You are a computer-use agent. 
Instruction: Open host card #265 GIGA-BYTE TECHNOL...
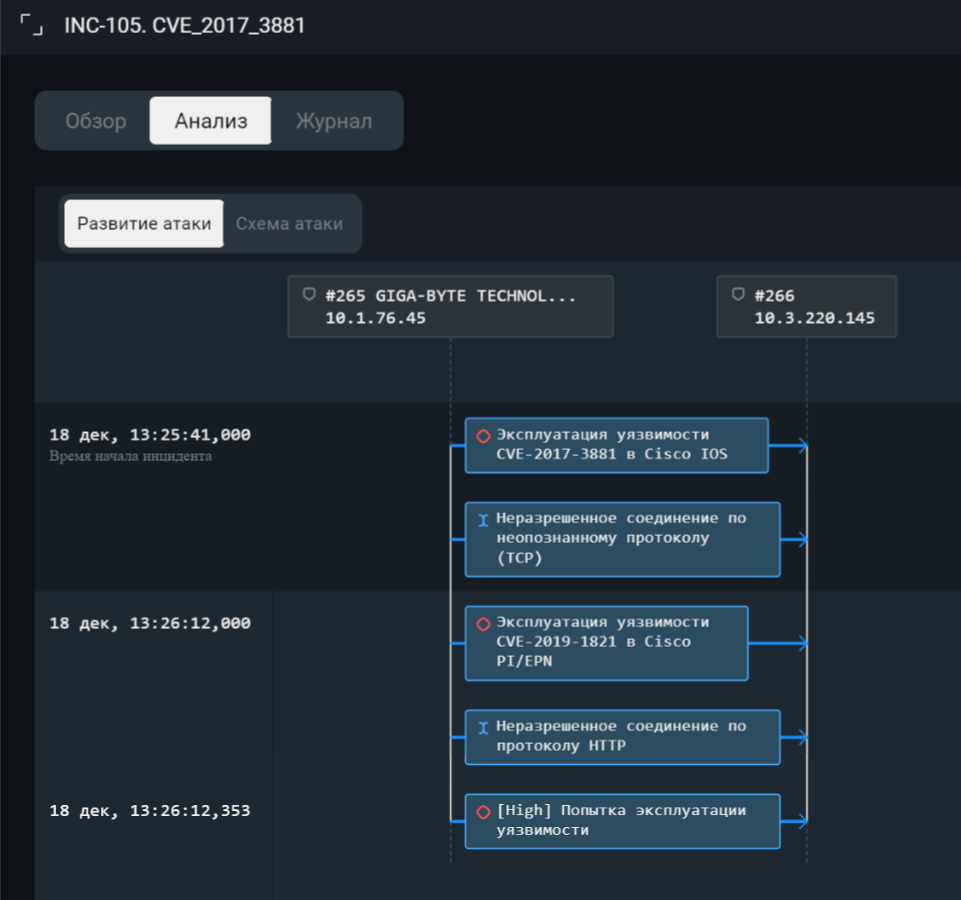point(450,307)
